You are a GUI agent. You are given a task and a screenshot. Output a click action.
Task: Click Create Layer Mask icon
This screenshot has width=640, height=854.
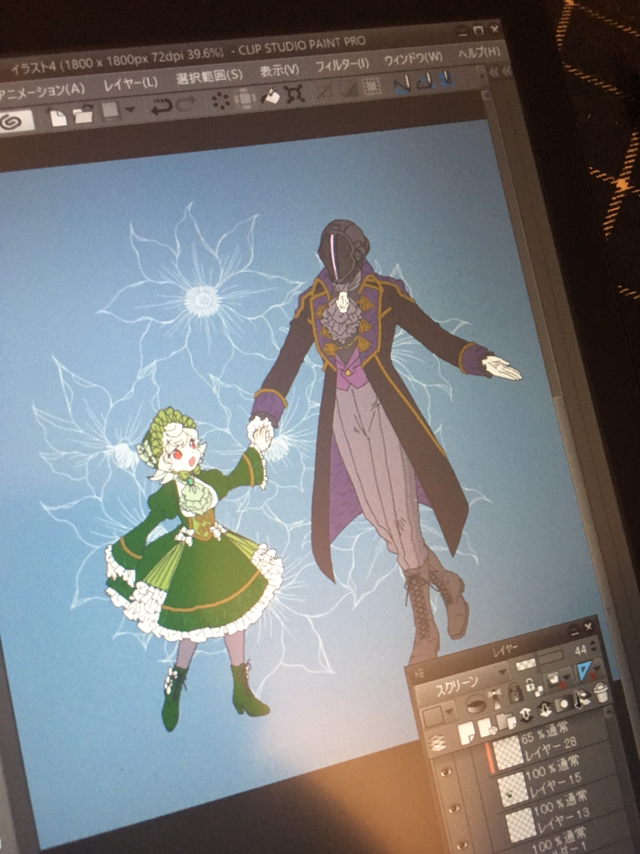click(x=563, y=704)
